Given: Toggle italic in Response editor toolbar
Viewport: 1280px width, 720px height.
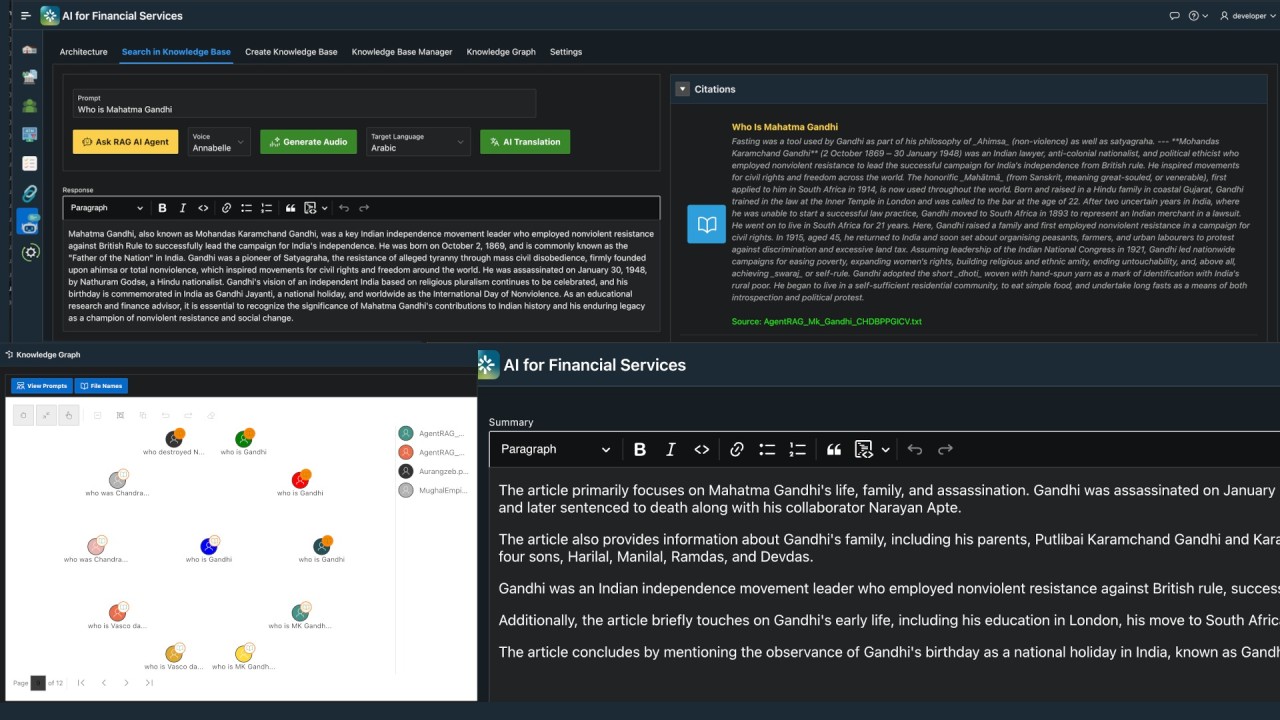Looking at the screenshot, I should pos(182,208).
